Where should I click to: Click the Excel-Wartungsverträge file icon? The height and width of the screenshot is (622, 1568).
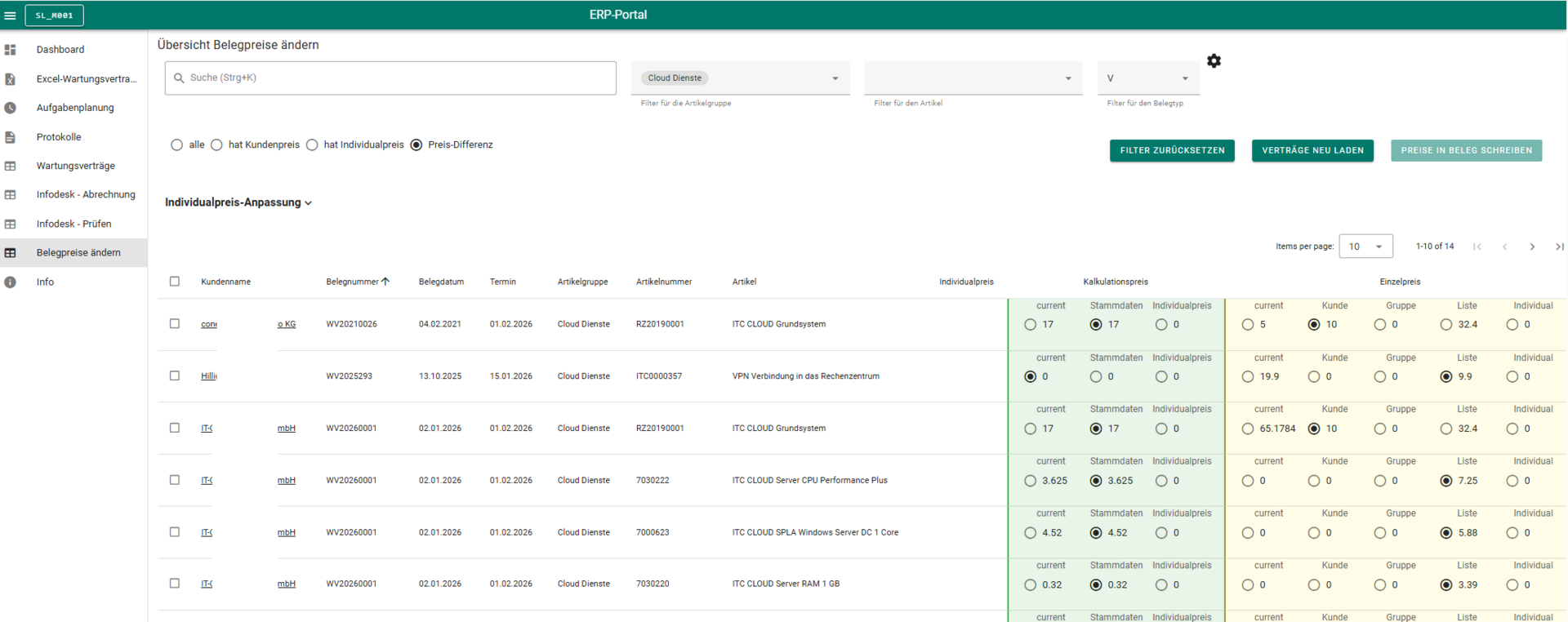click(11, 79)
